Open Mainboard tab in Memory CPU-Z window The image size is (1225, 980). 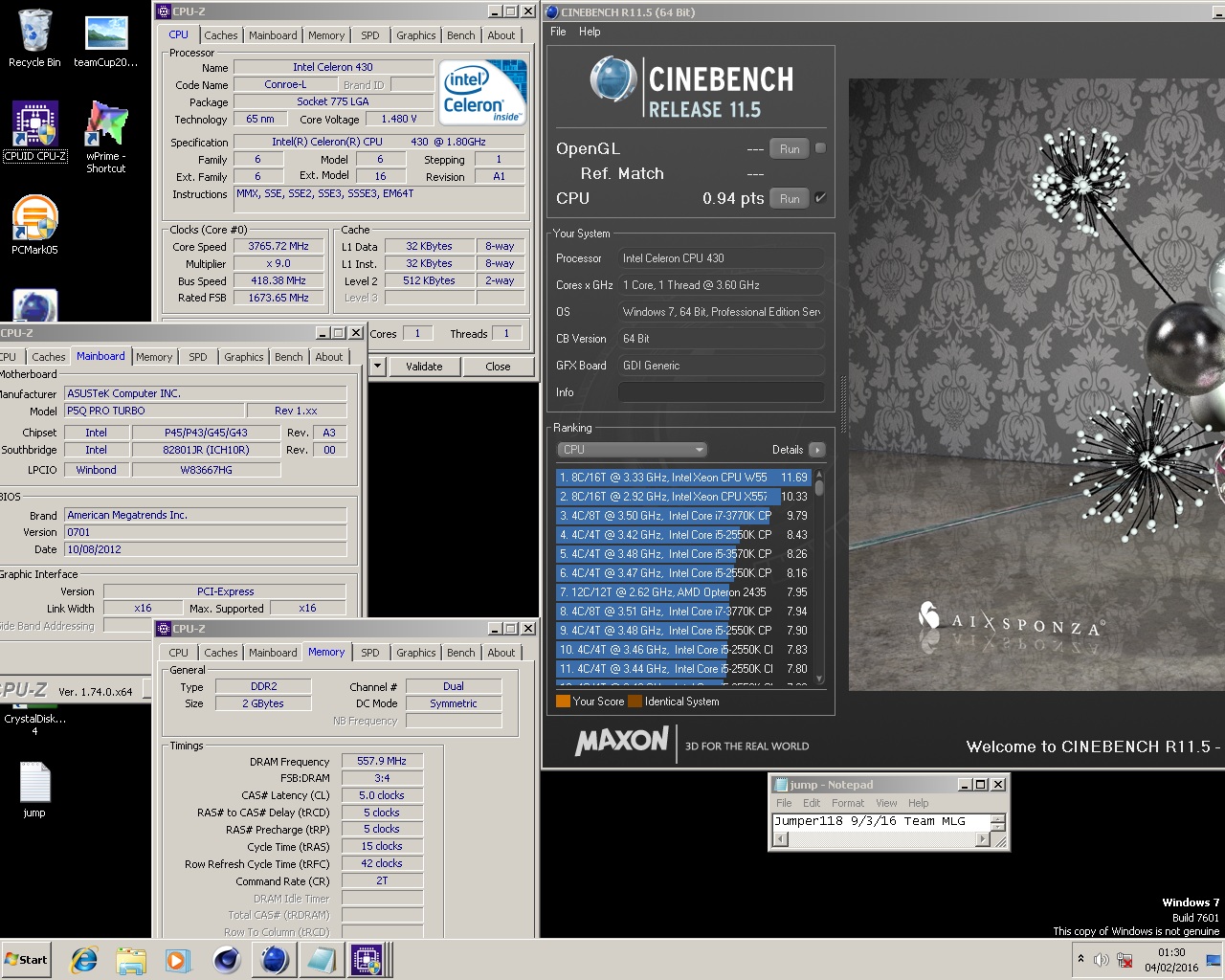click(x=273, y=653)
